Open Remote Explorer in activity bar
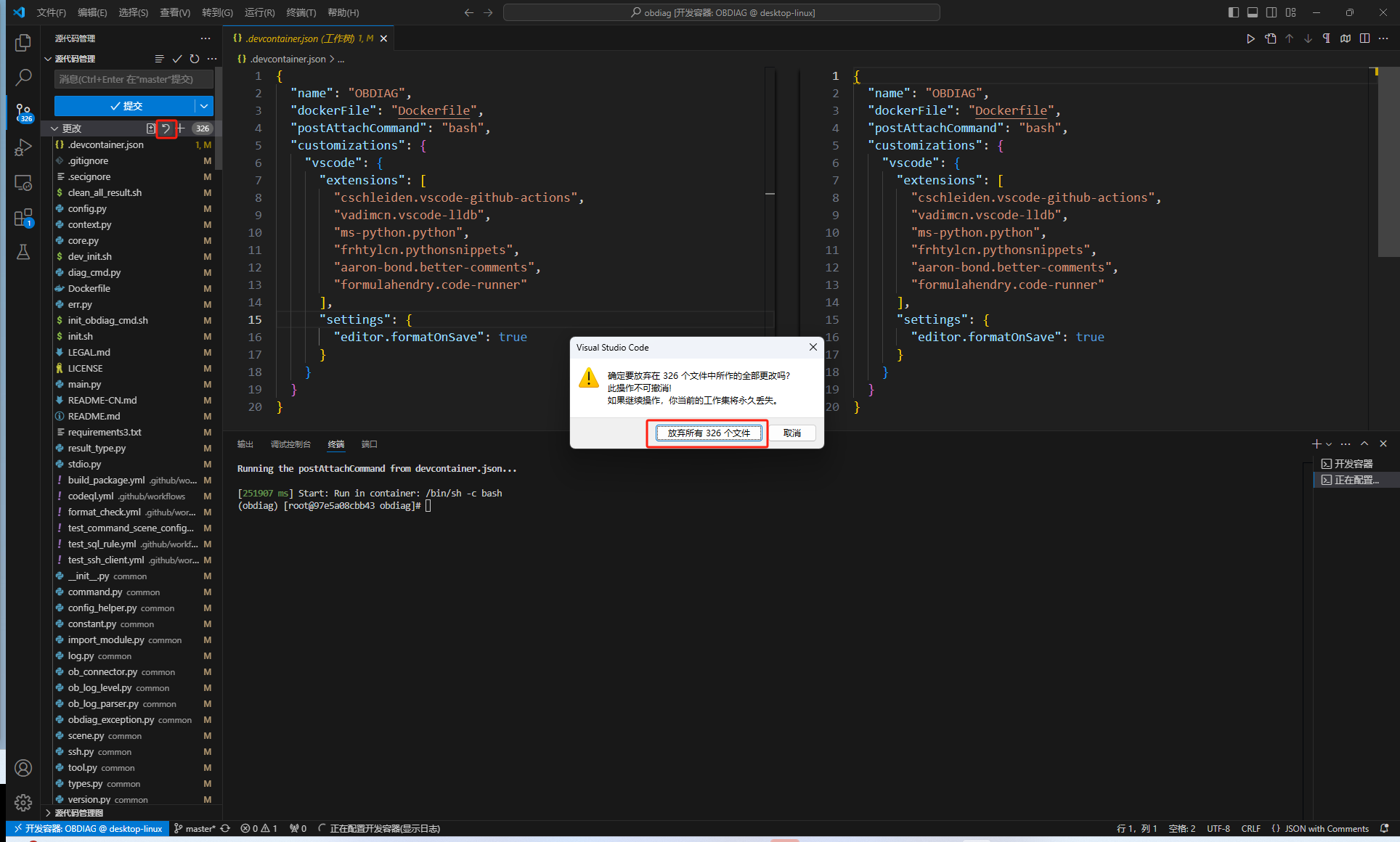 pyautogui.click(x=23, y=183)
